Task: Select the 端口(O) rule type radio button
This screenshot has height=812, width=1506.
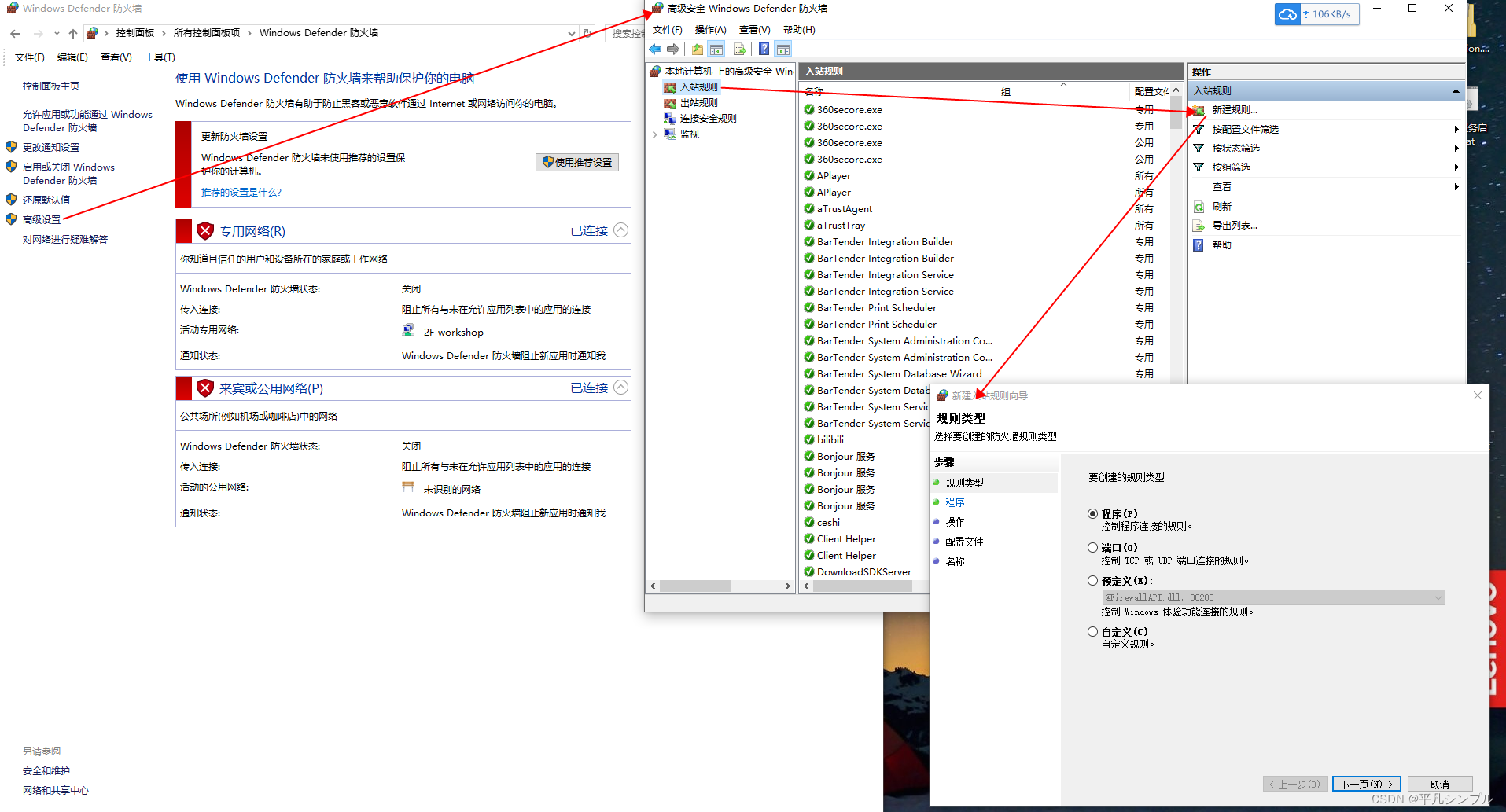Action: tap(1092, 548)
